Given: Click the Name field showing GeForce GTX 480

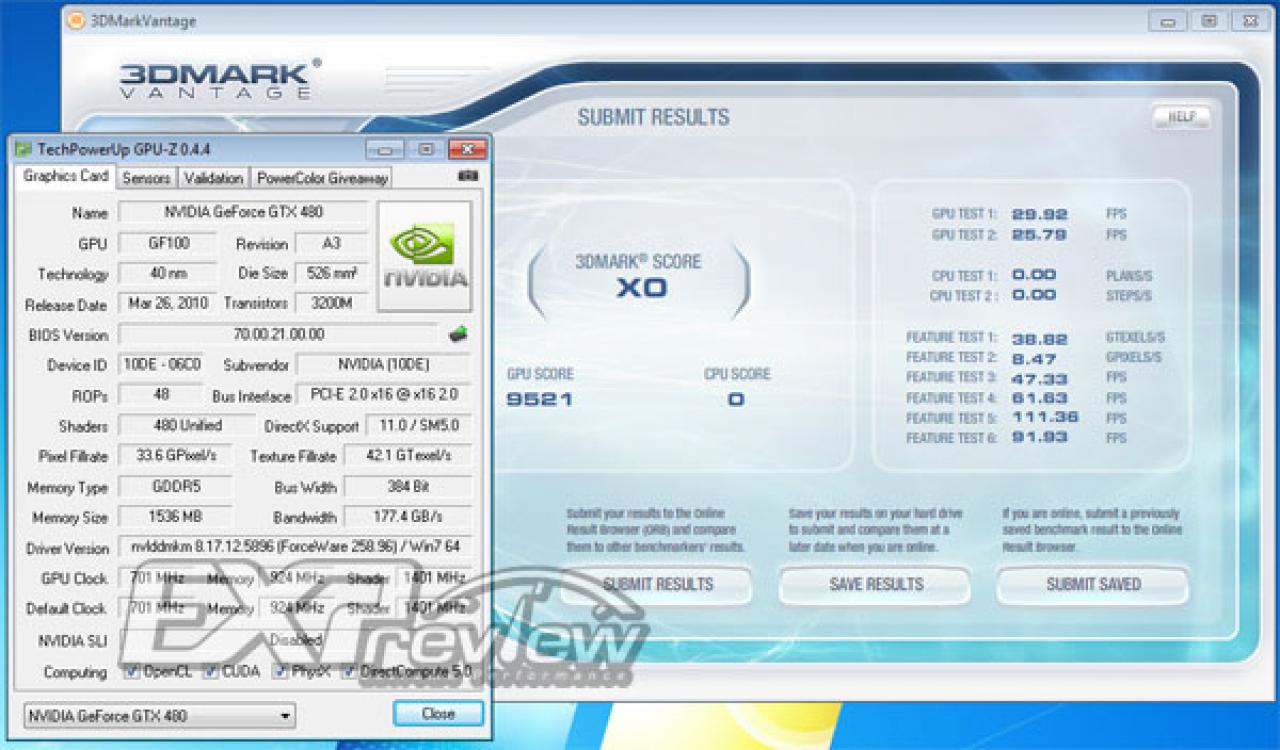Looking at the screenshot, I should 243,212.
